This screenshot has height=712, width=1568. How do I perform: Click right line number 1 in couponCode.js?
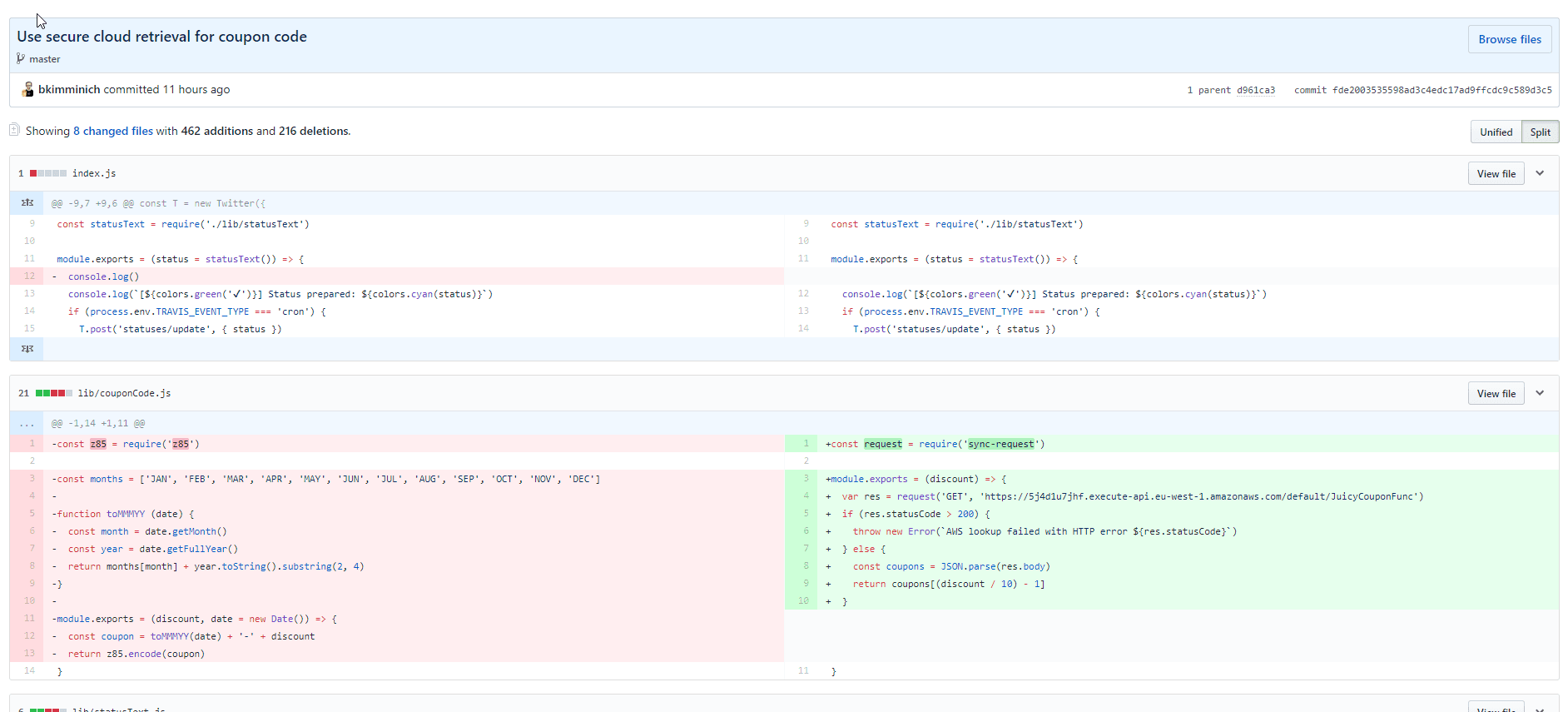pyautogui.click(x=801, y=444)
